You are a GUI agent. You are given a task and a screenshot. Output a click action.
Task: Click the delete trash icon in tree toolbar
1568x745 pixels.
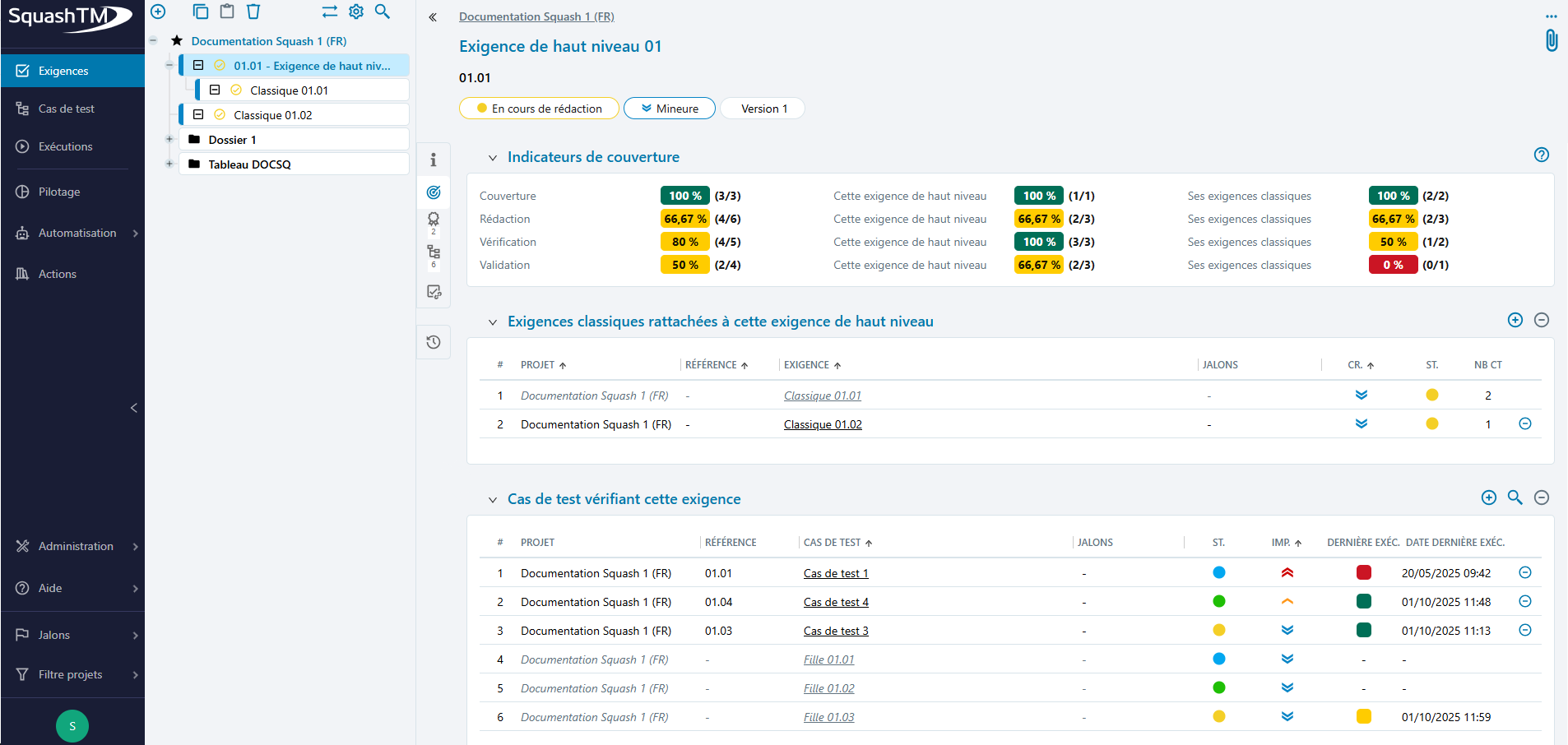(x=253, y=12)
